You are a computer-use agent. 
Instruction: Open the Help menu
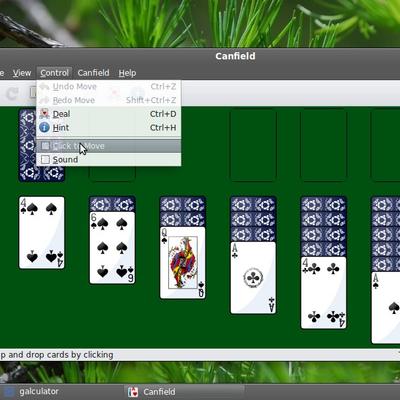(x=127, y=73)
